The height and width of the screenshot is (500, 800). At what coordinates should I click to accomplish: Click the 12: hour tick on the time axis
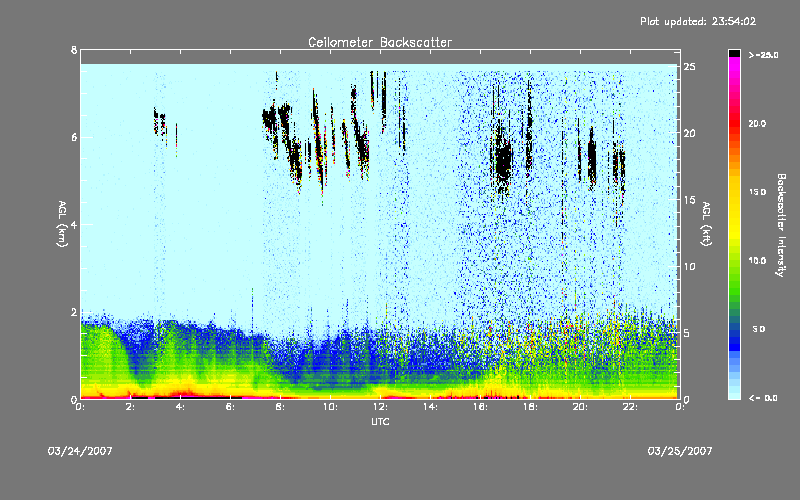(x=380, y=407)
